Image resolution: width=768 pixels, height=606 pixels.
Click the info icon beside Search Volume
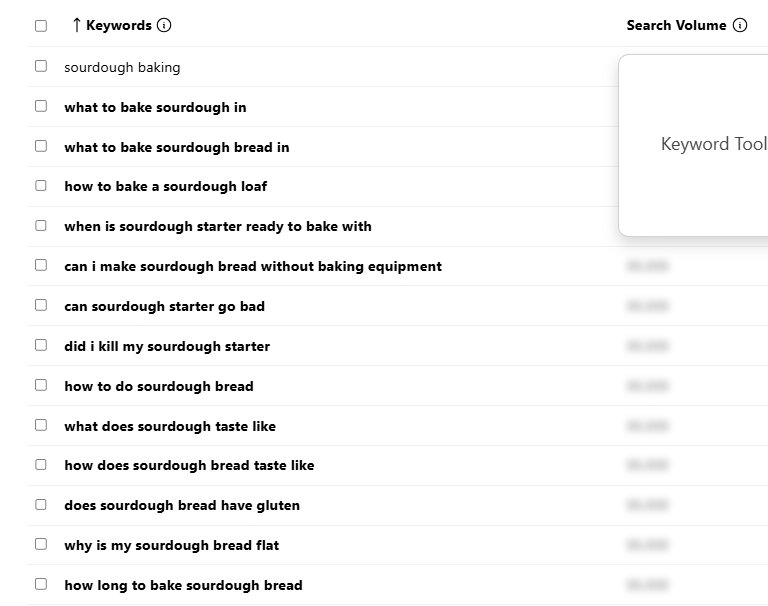coord(740,26)
